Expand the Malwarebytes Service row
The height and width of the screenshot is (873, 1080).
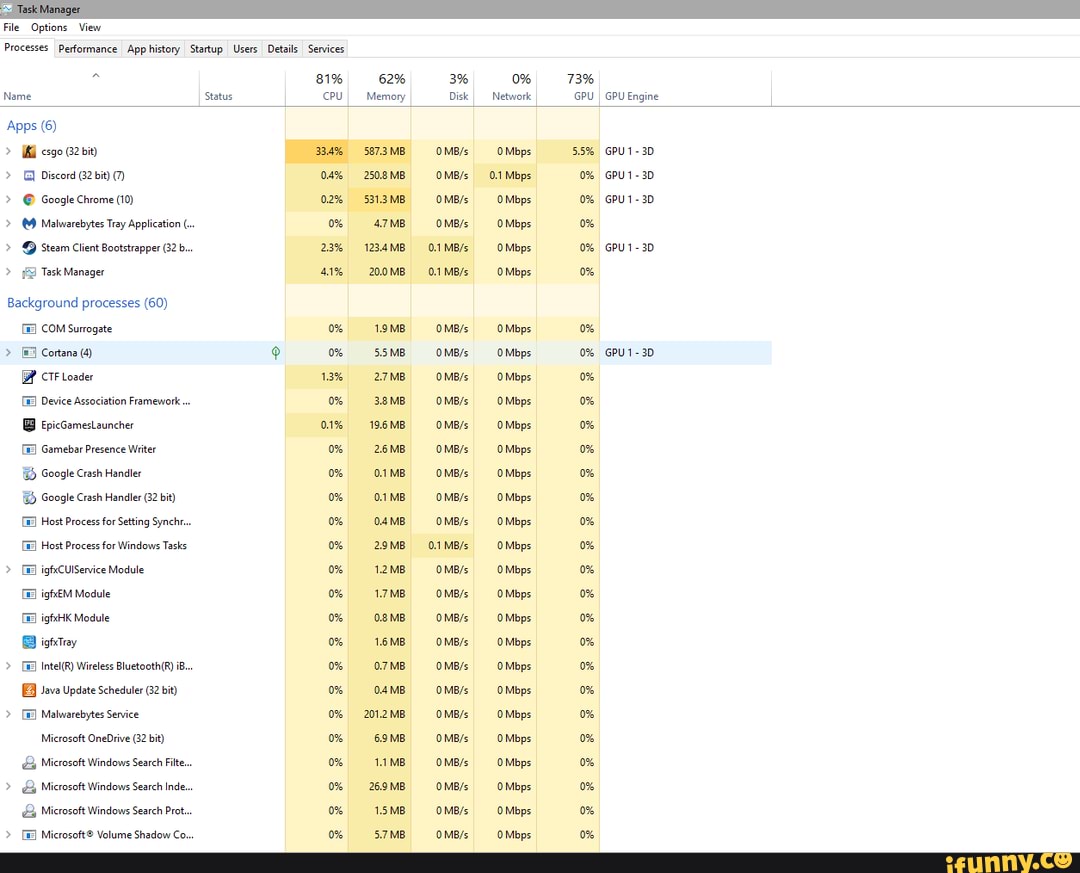coord(8,714)
